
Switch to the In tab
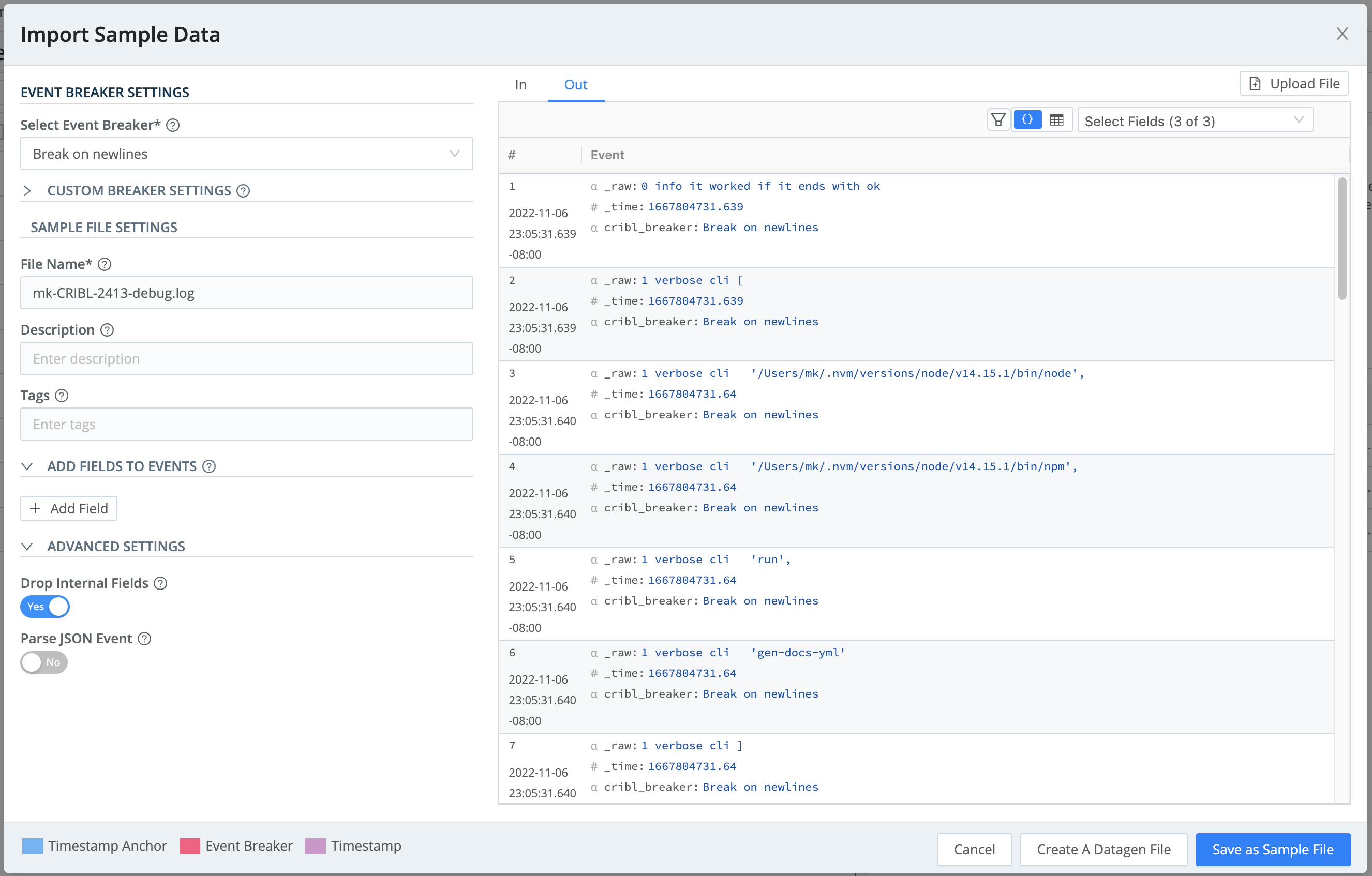[x=520, y=84]
